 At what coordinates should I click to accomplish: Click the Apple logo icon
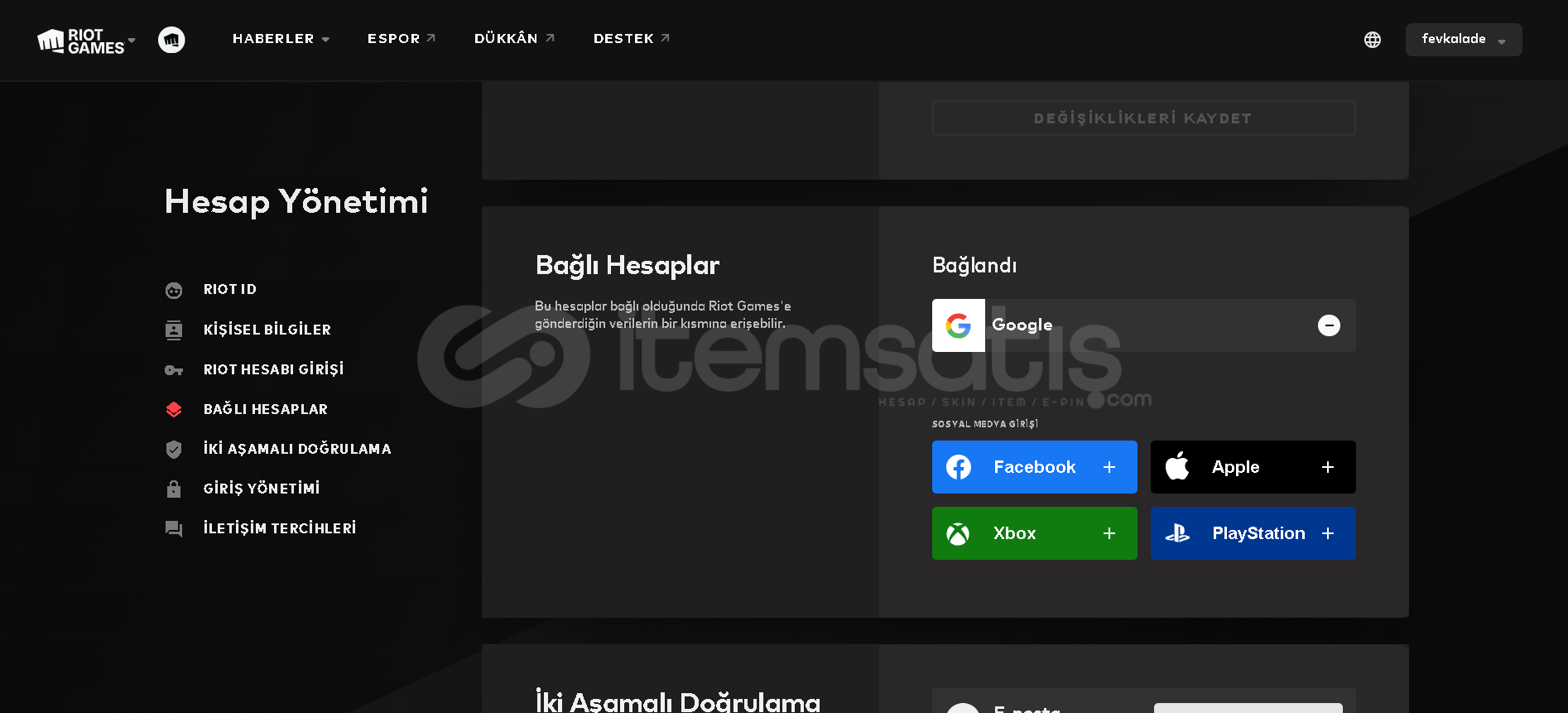pos(1177,466)
